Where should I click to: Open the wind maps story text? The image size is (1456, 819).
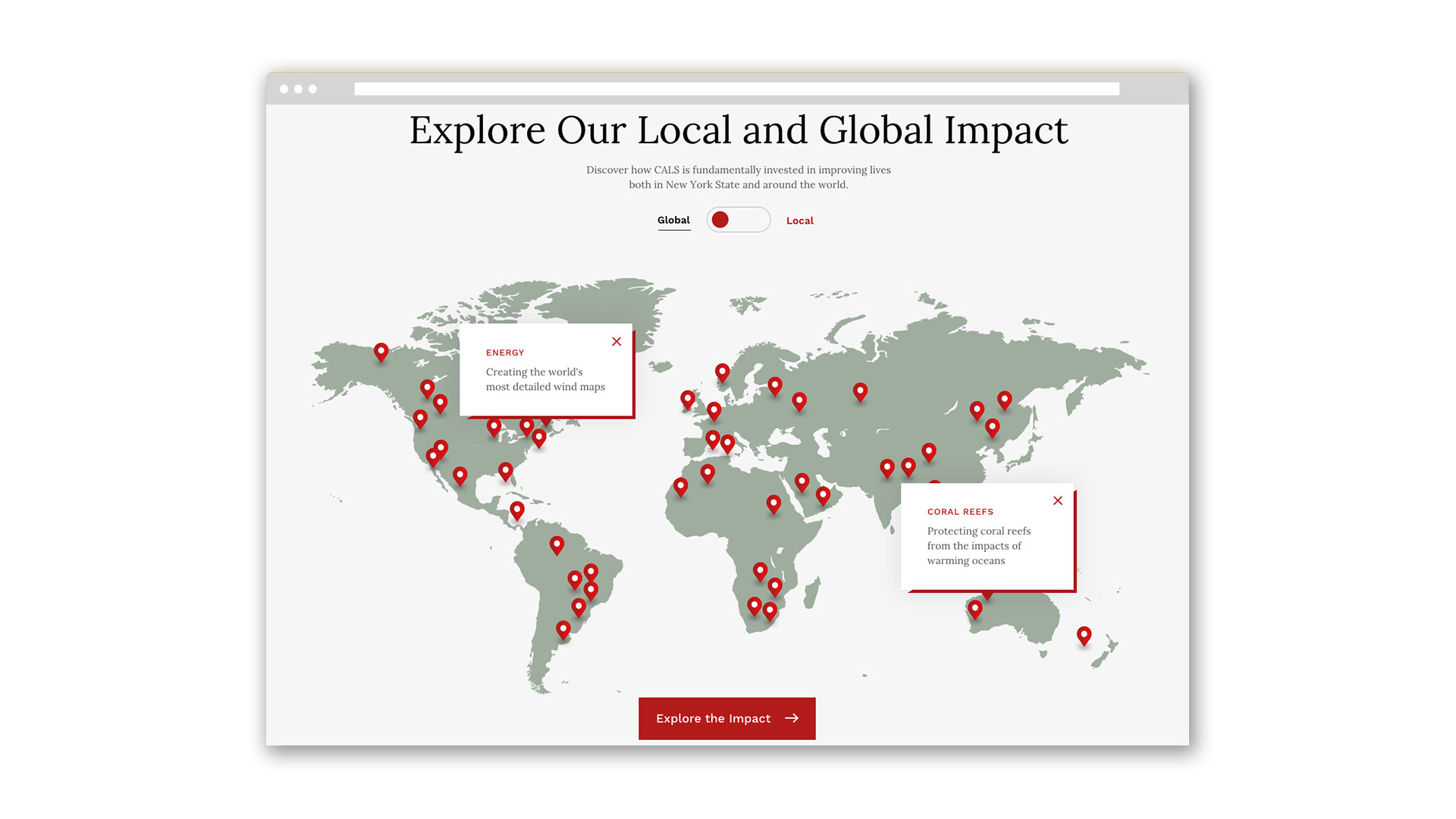tap(545, 379)
